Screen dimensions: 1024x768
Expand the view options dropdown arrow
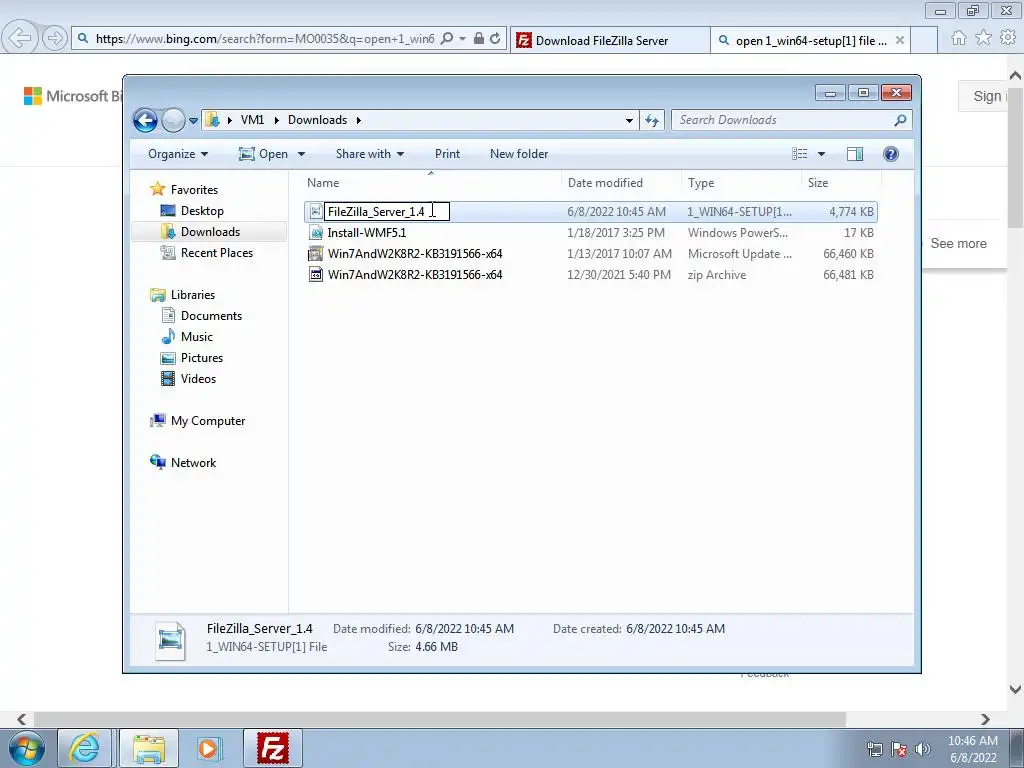click(822, 154)
